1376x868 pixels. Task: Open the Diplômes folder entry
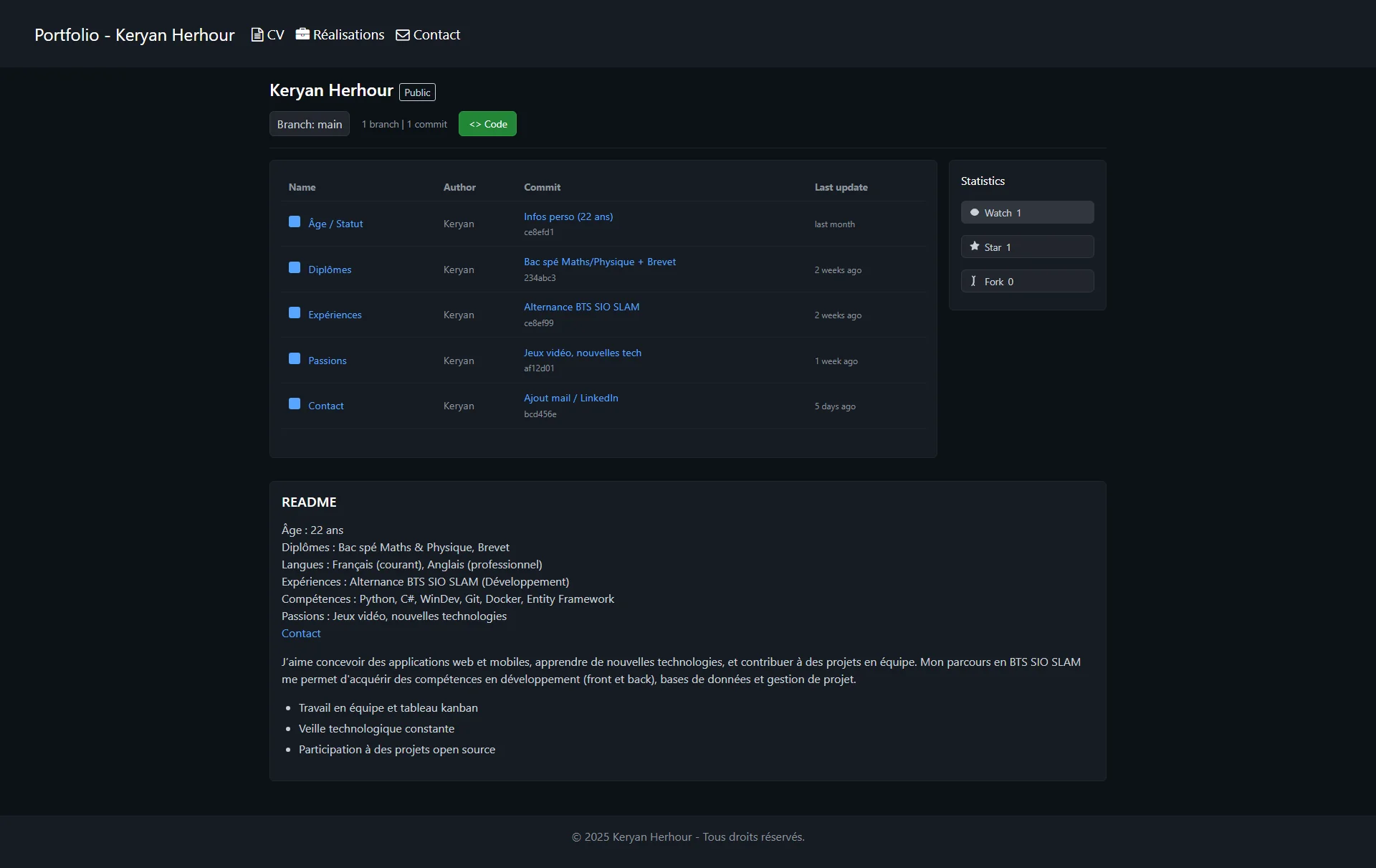coord(330,270)
